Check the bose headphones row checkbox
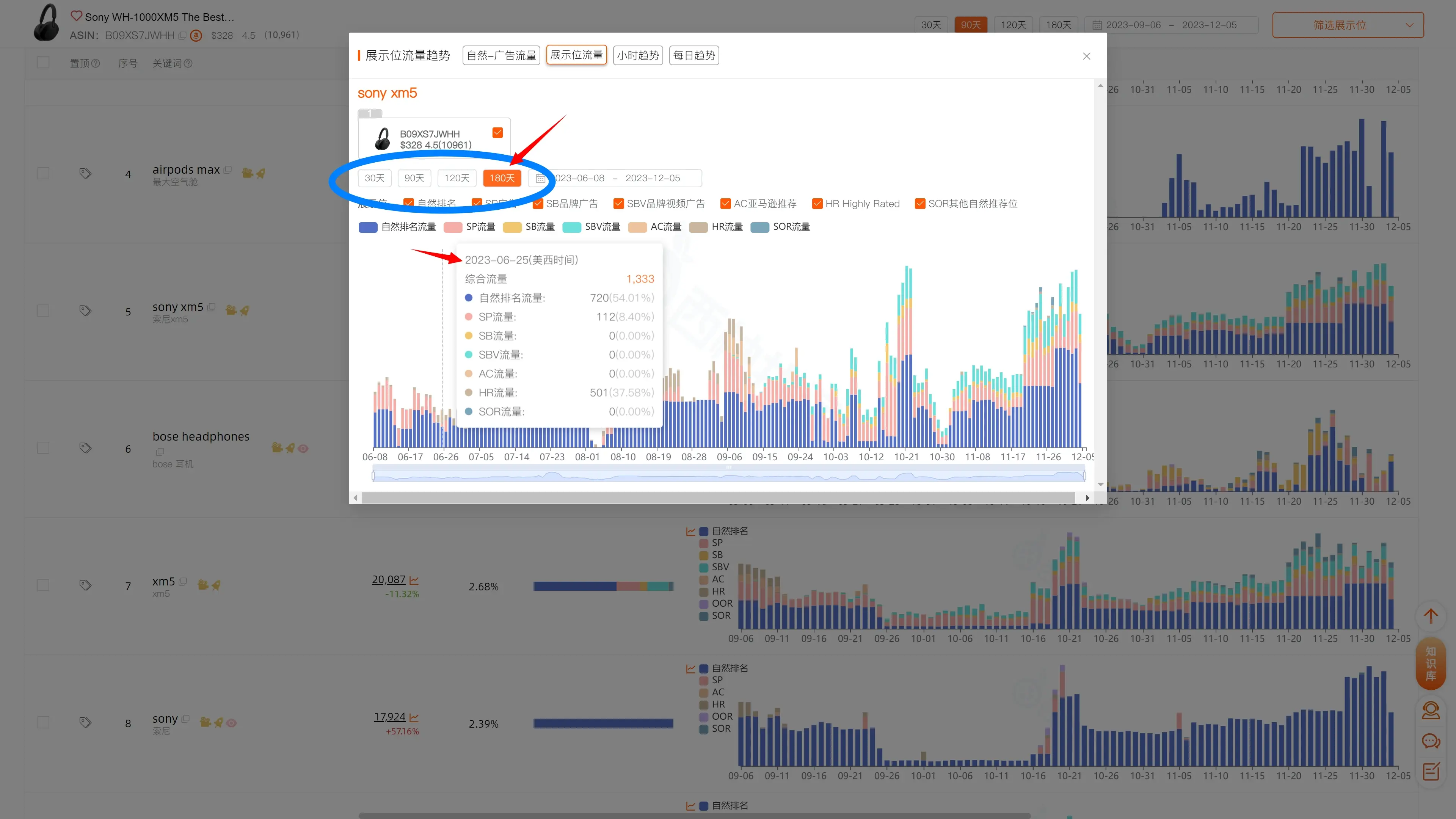The image size is (1456, 819). [43, 448]
